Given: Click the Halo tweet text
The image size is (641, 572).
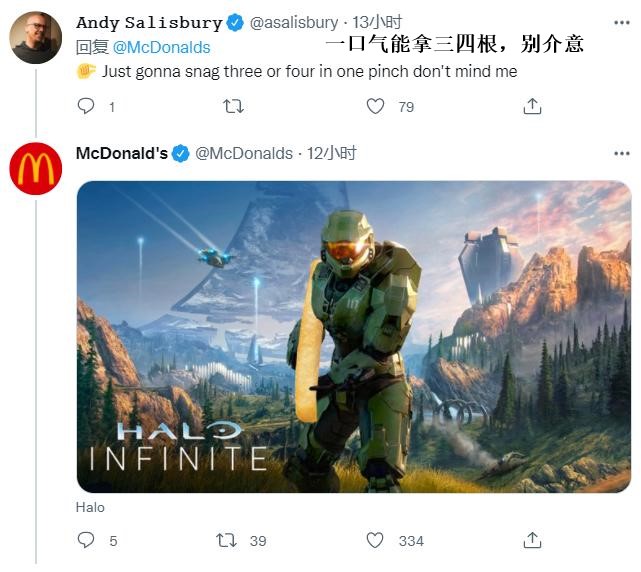Looking at the screenshot, I should coord(90,507).
